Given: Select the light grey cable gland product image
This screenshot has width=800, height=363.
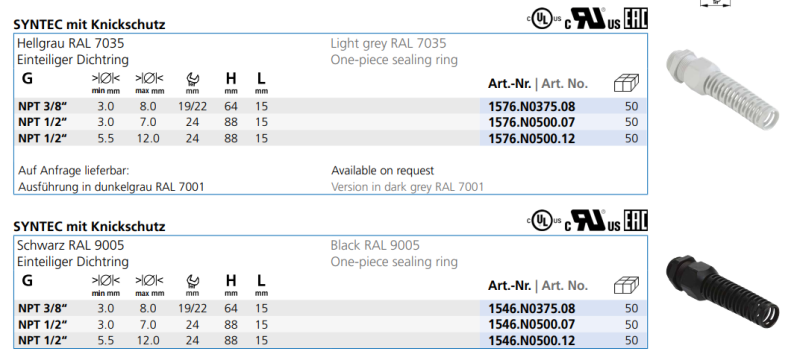Looking at the screenshot, I should [x=722, y=89].
